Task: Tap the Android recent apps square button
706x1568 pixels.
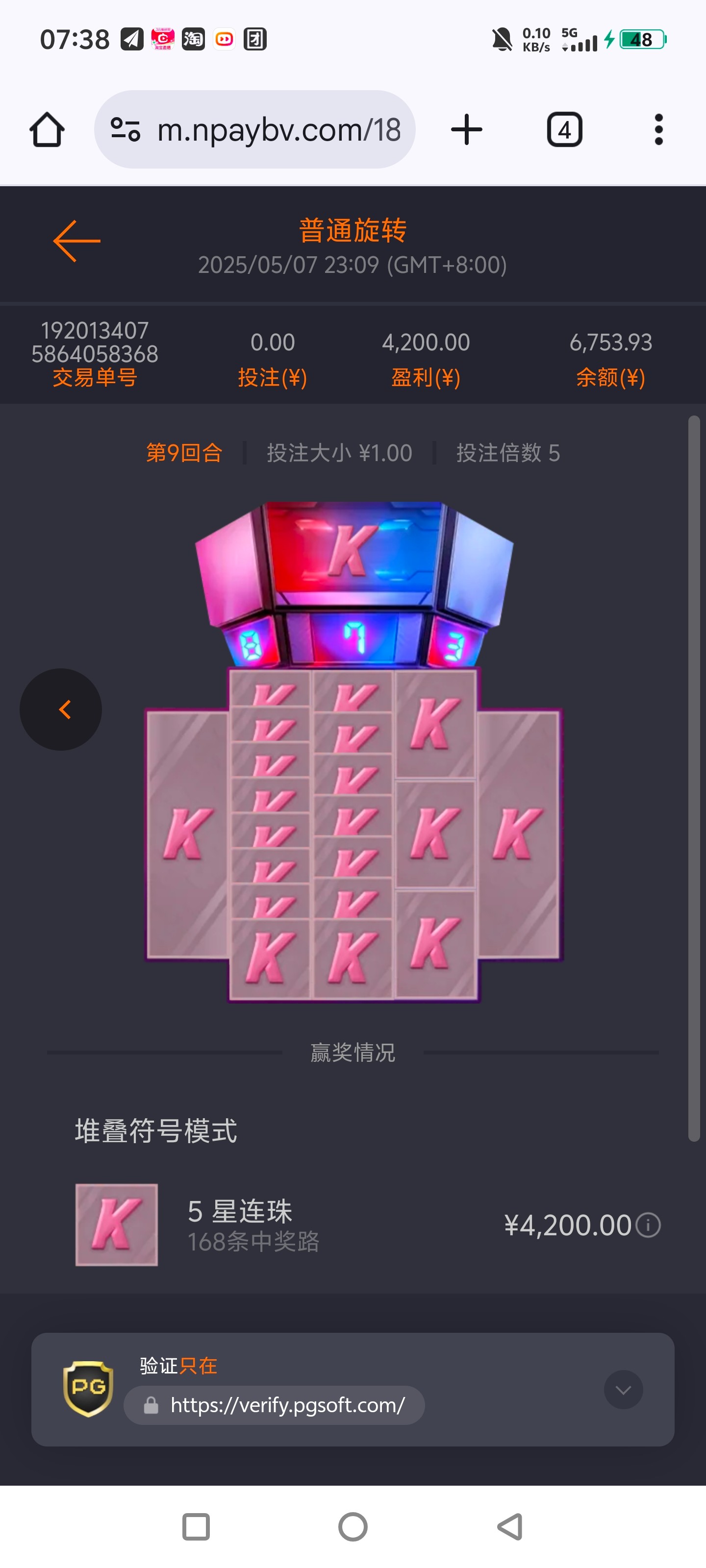Action: (x=196, y=1527)
